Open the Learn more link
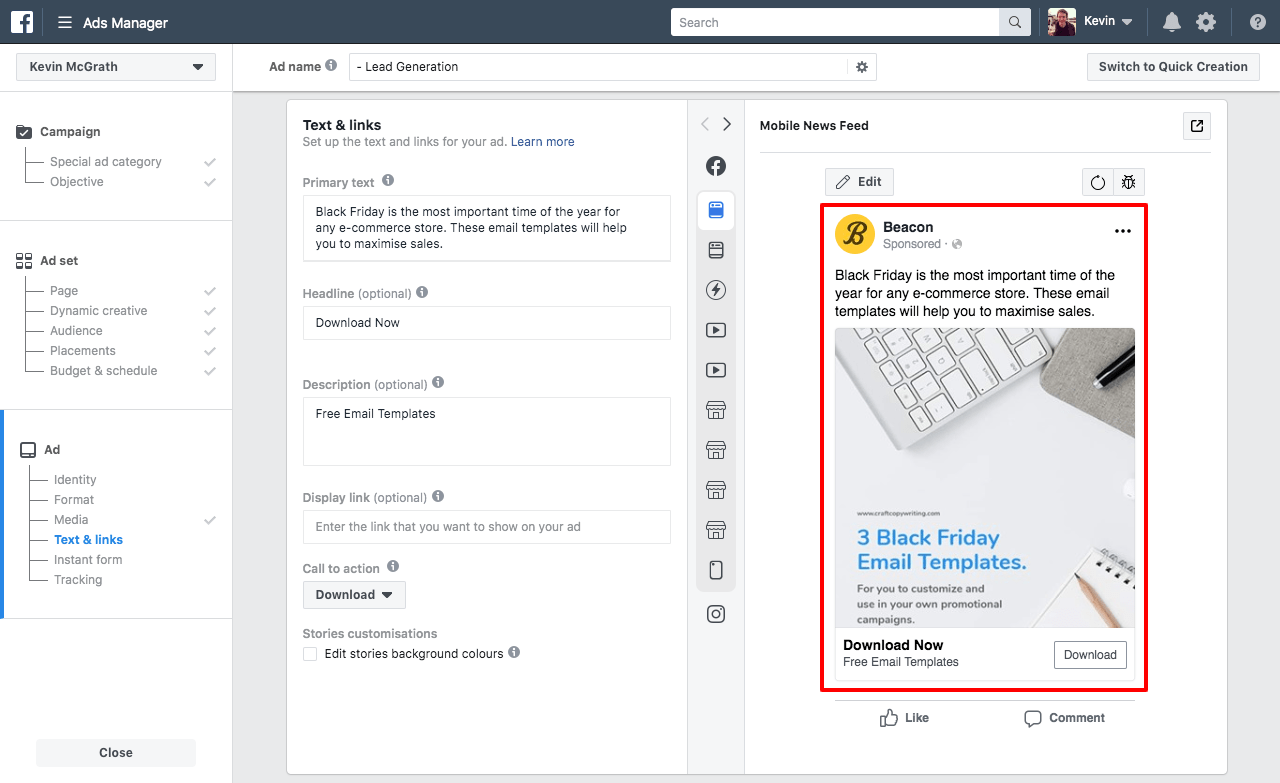Screen dimensions: 1280x783 542,141
